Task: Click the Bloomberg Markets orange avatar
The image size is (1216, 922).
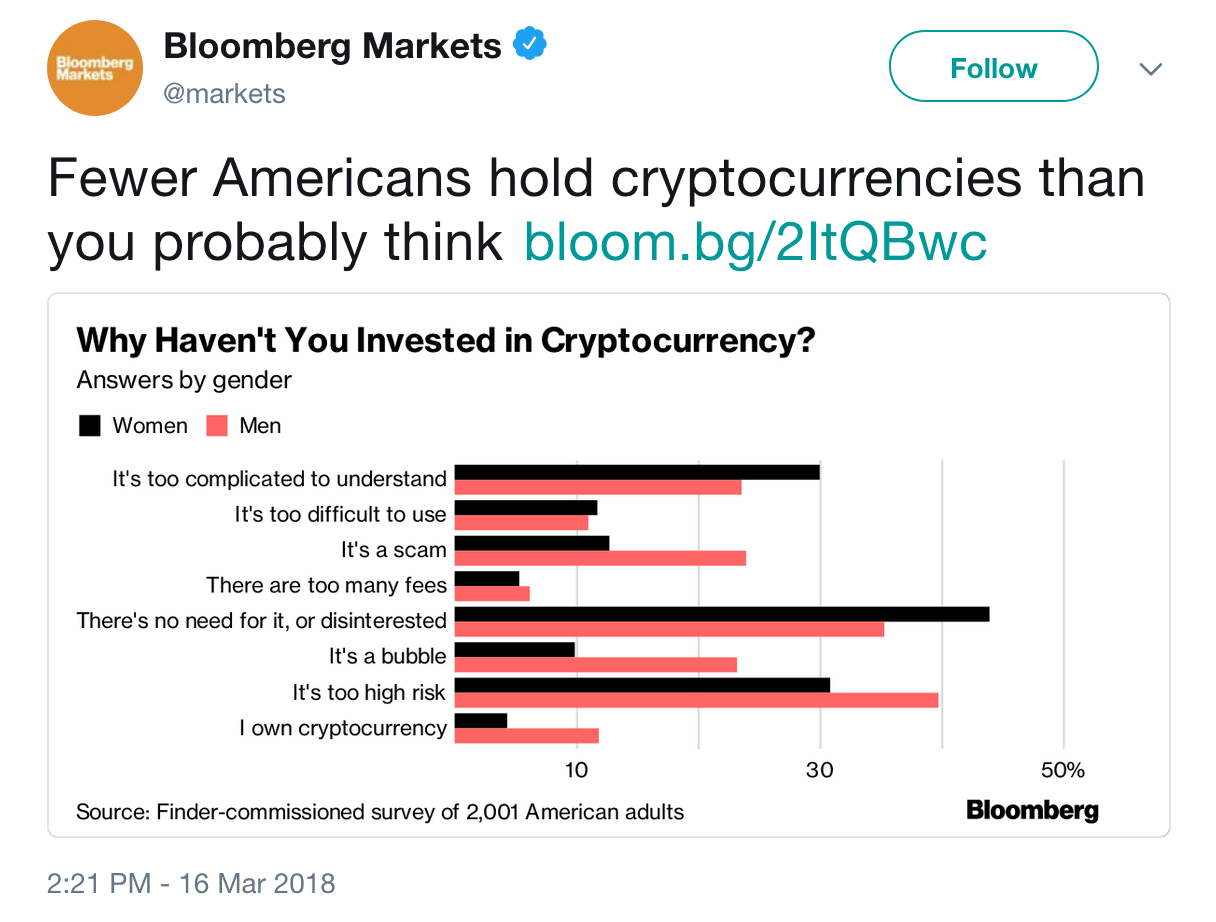Action: [x=95, y=69]
